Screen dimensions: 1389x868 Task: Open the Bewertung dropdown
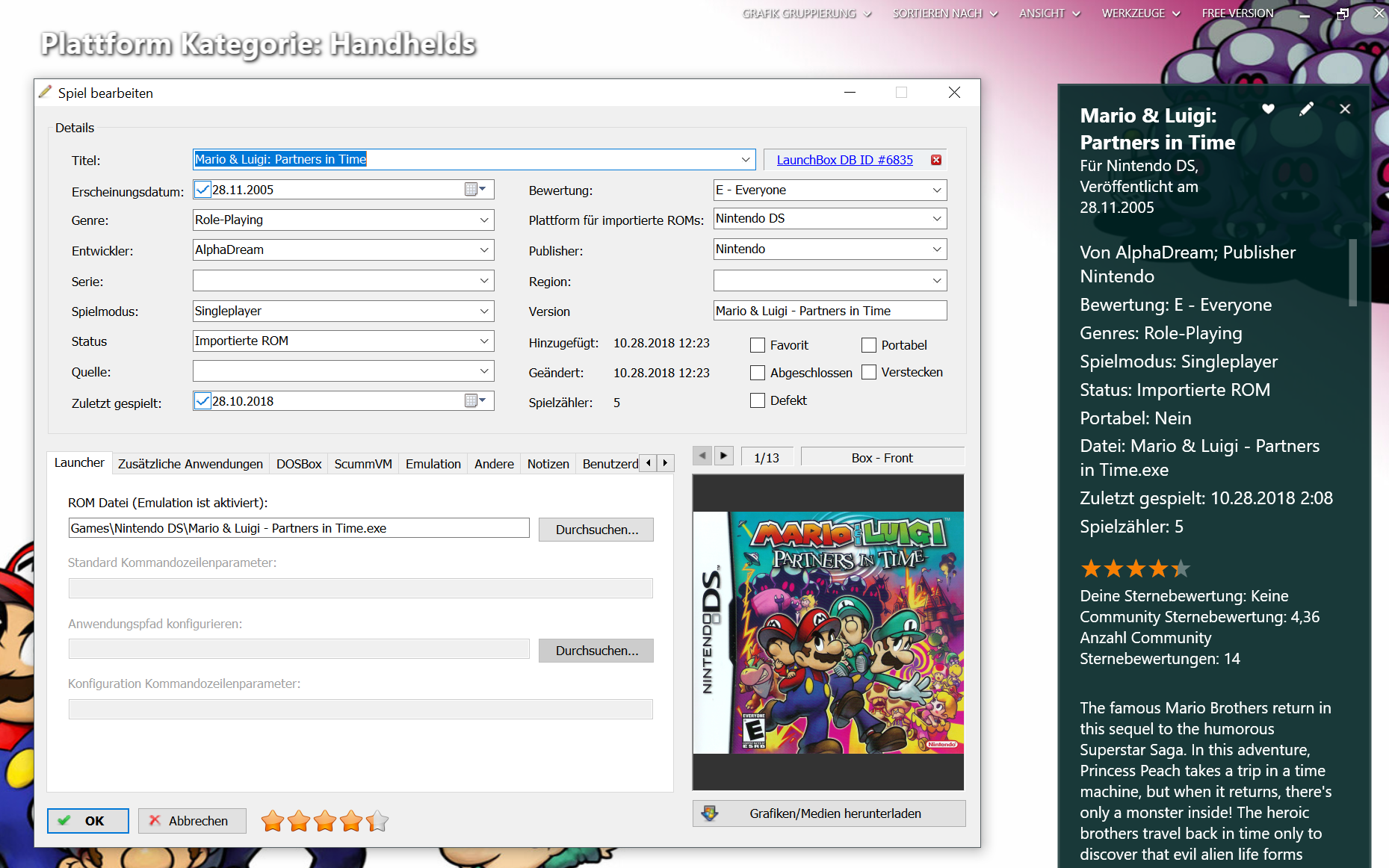pos(937,190)
